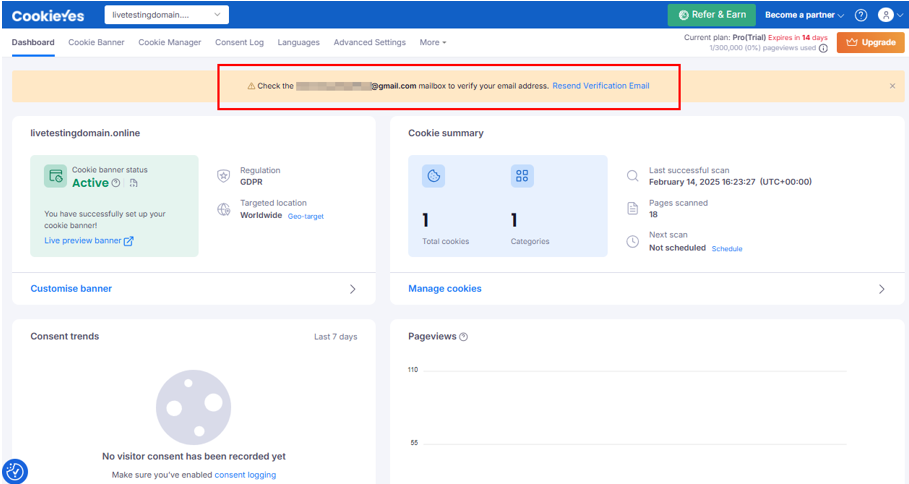Open the user account avatar menu

click(887, 15)
